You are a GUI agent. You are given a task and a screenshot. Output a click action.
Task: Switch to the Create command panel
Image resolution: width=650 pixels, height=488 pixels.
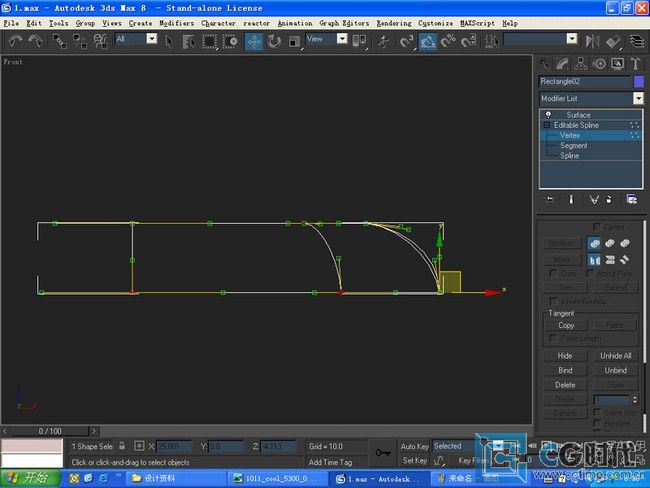click(x=545, y=63)
